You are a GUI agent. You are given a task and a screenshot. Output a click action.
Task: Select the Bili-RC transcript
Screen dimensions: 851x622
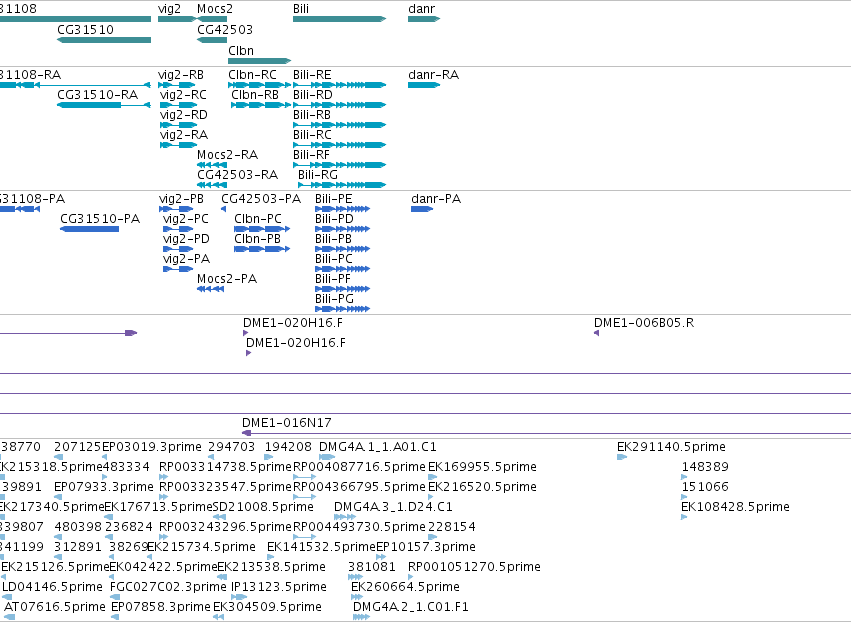coord(340,145)
